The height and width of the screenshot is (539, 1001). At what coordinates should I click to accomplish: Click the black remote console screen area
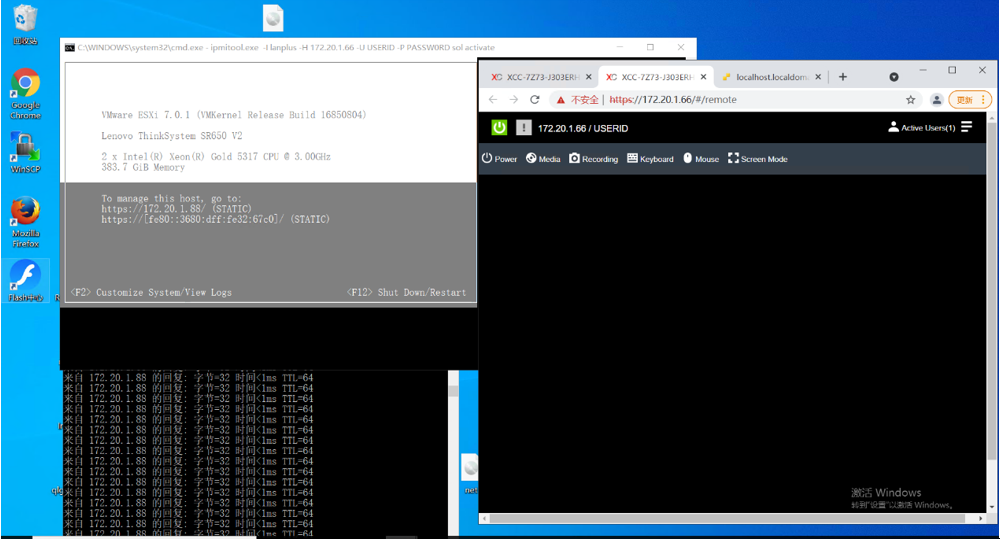pyautogui.click(x=732, y=342)
